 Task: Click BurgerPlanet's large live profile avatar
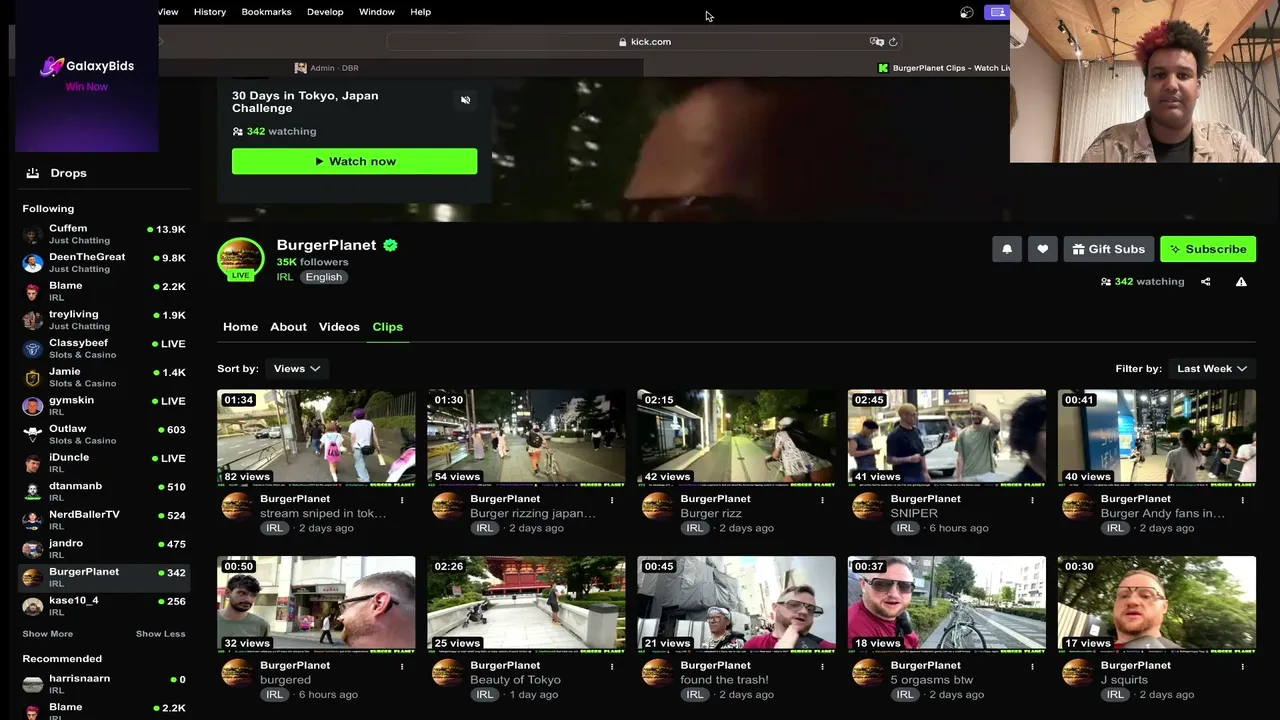pyautogui.click(x=241, y=258)
